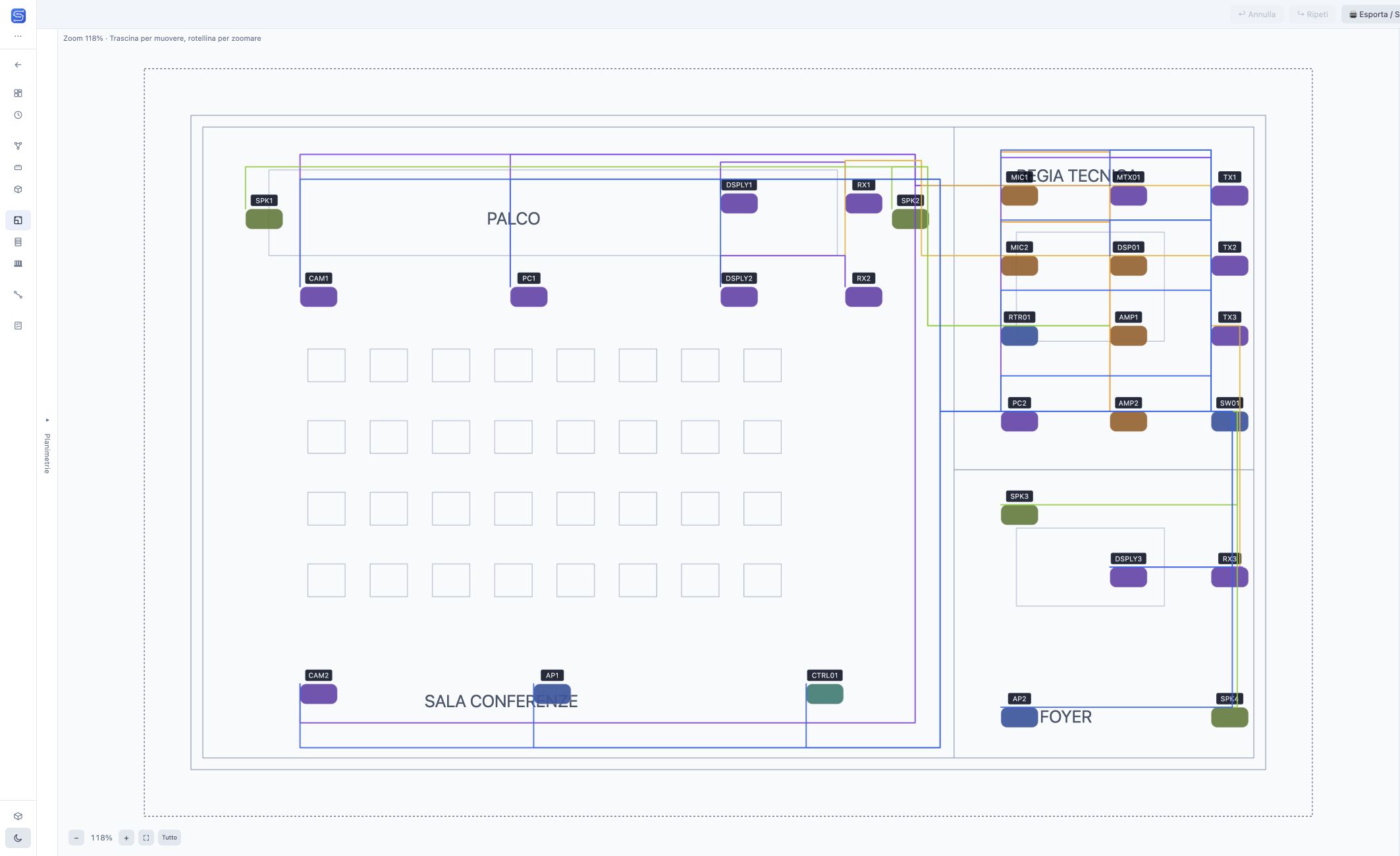Select the active floor plan icon
Viewport: 1400px width, 856px height.
coord(18,221)
